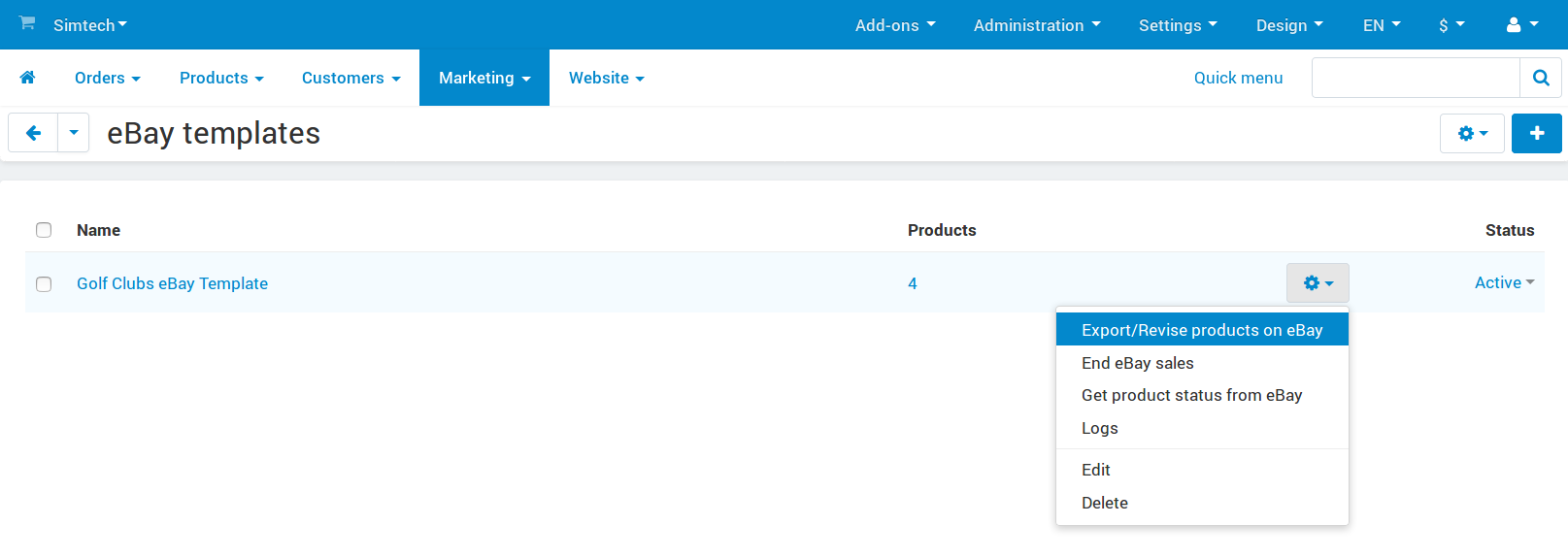
Task: Open the Golf Clubs eBay Template link
Action: click(x=172, y=283)
